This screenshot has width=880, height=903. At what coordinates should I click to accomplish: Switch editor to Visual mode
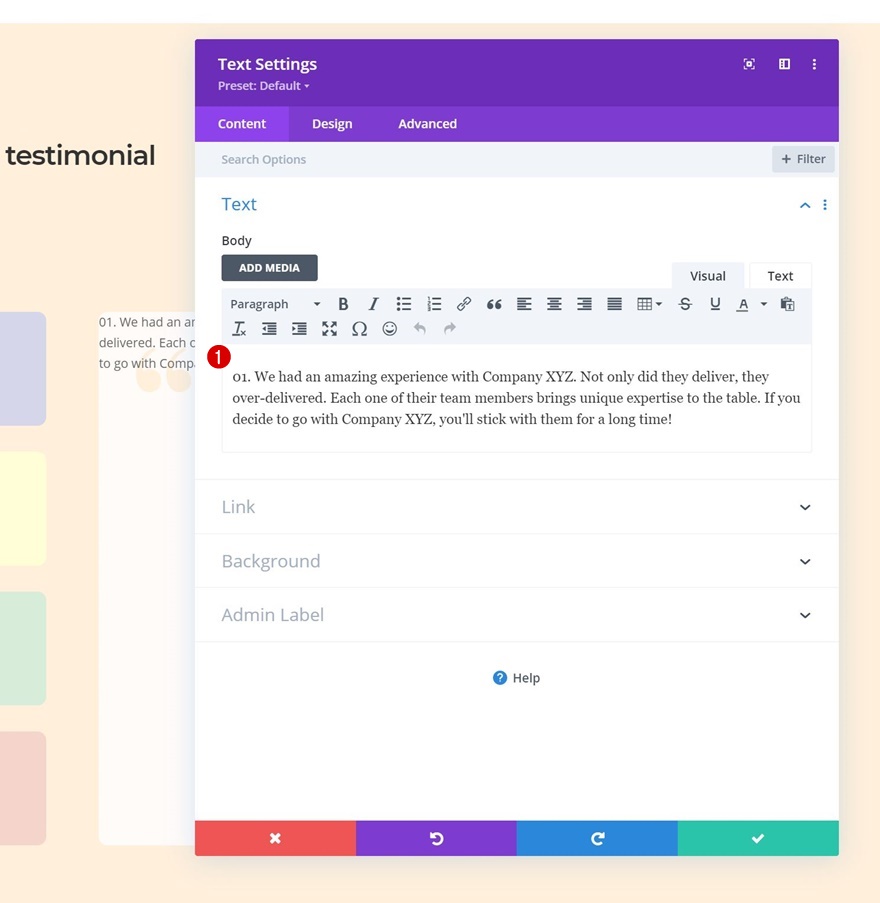pos(708,276)
